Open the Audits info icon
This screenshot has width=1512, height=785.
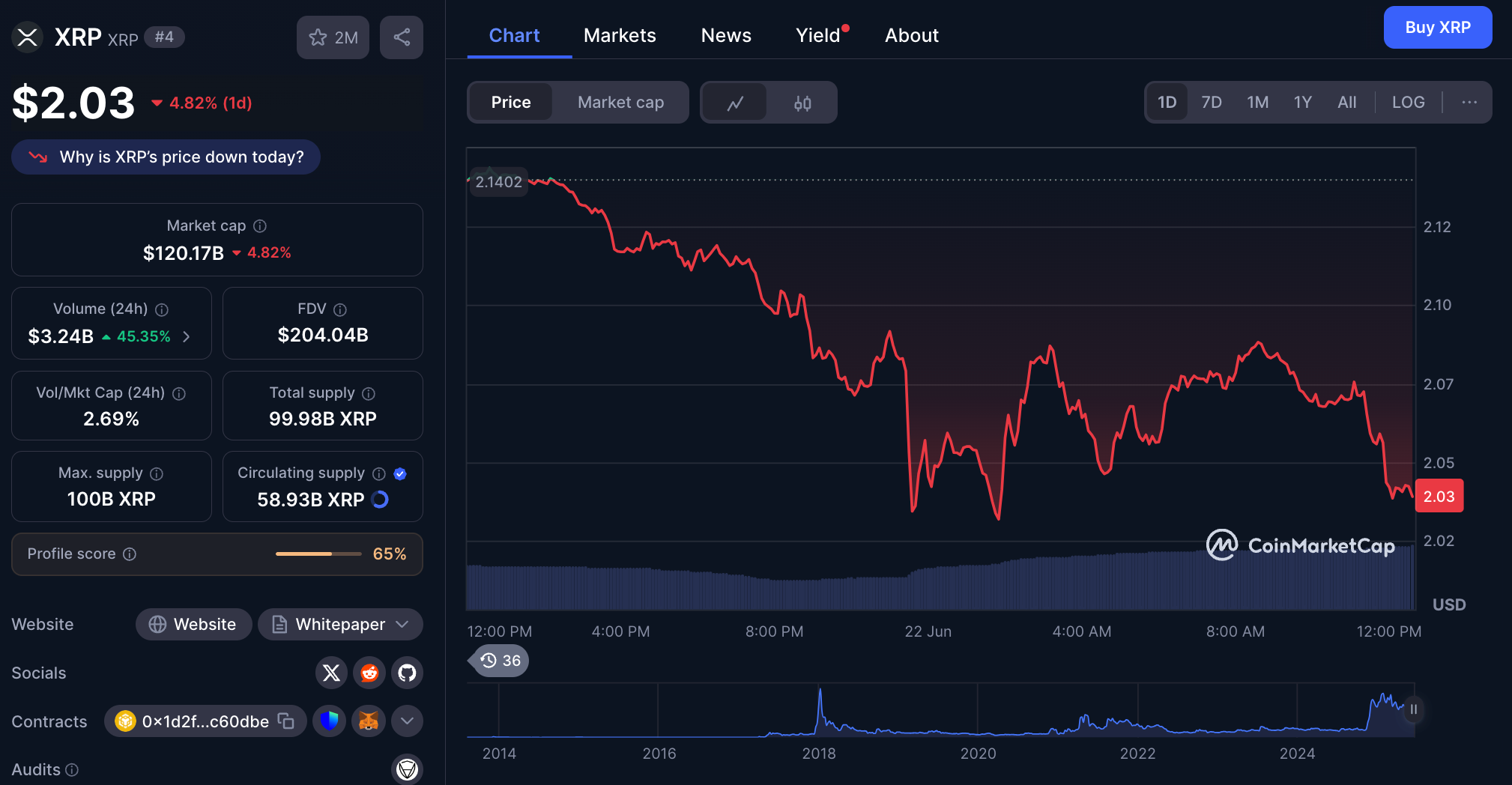[x=72, y=769]
